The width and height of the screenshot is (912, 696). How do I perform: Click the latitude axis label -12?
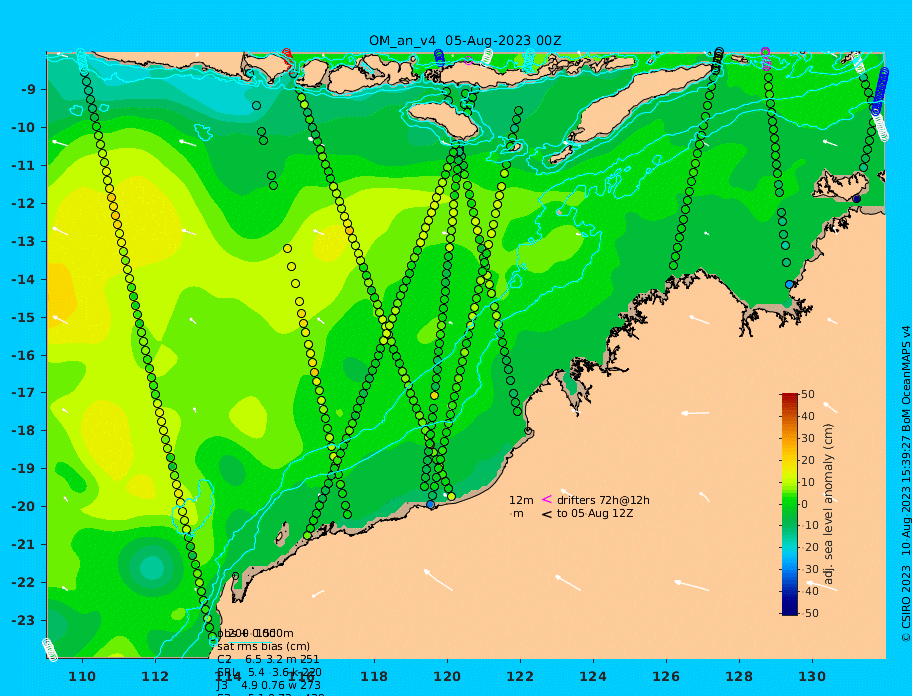pos(24,204)
